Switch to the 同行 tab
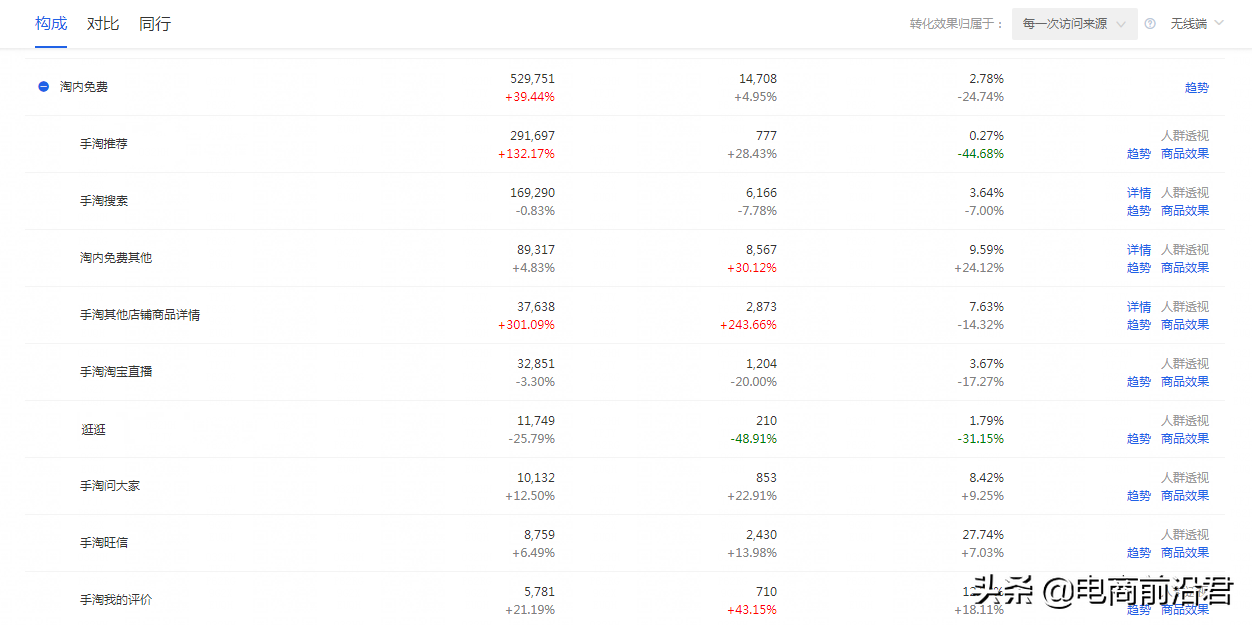The image size is (1252, 625). point(155,23)
